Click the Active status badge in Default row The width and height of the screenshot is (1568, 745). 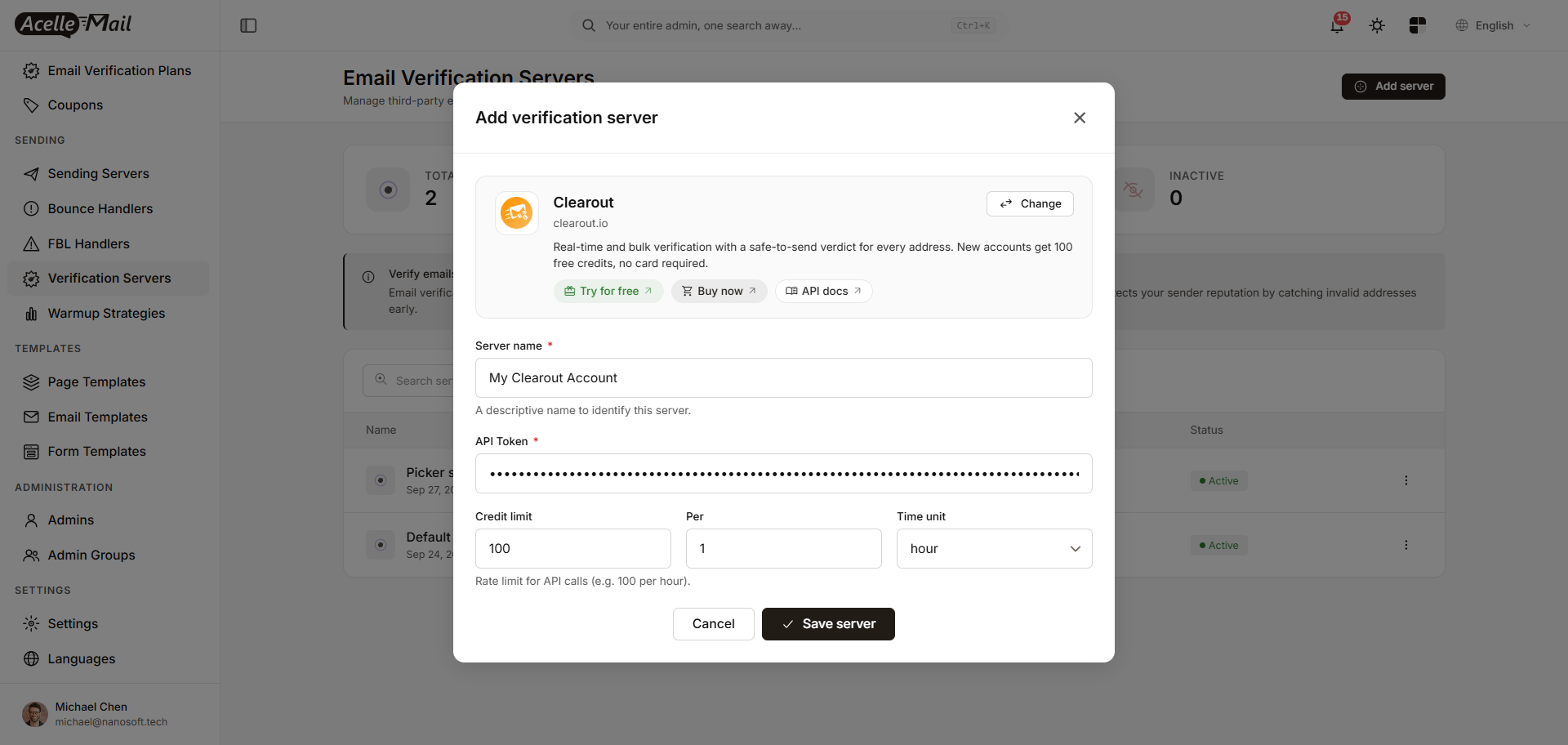[1218, 546]
